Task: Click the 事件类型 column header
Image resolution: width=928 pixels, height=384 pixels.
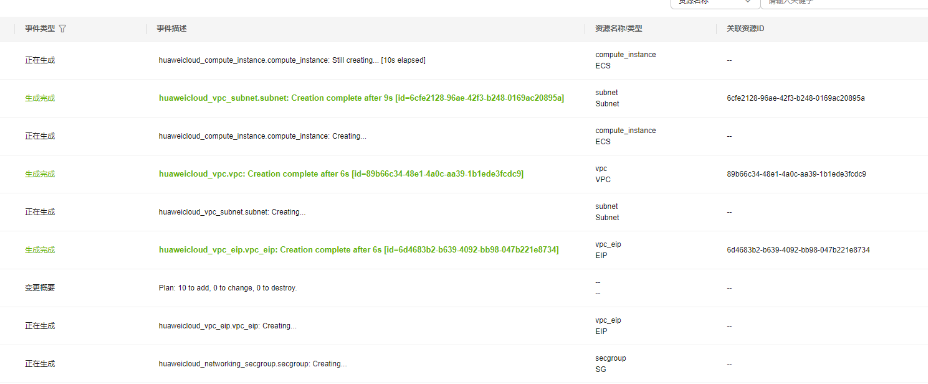Action: pos(40,28)
